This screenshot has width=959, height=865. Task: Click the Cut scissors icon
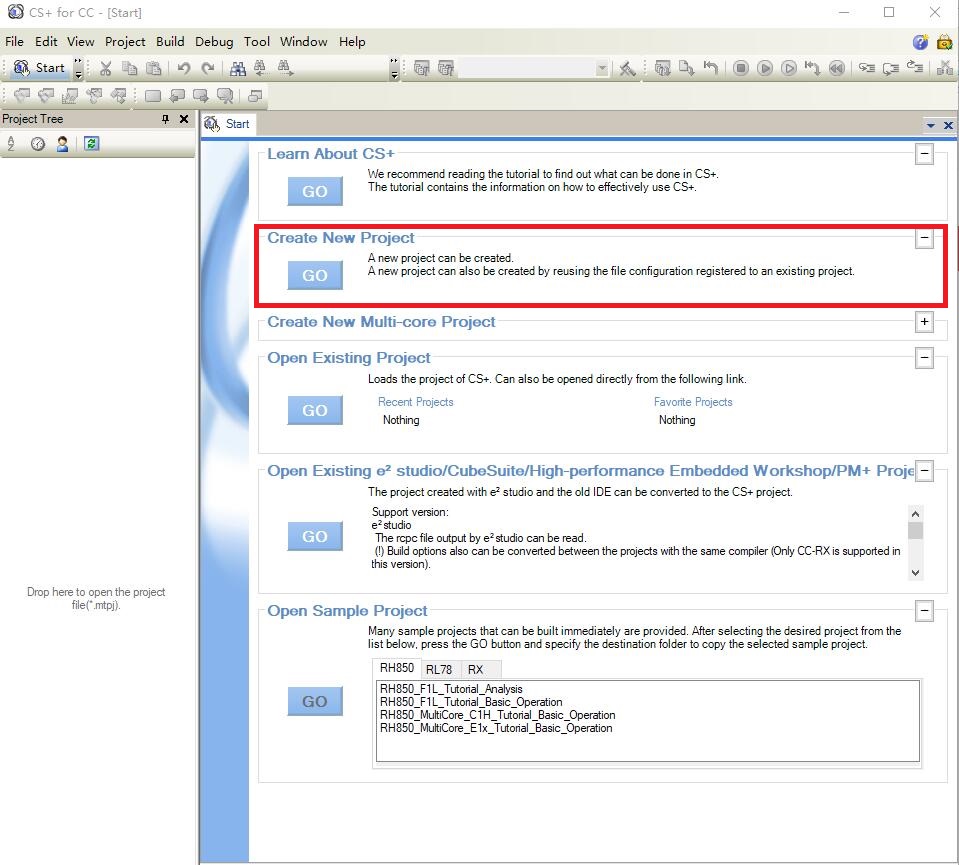106,68
